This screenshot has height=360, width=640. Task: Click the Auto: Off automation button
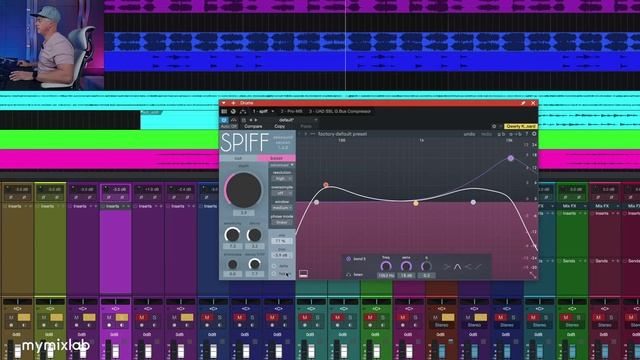click(x=229, y=127)
